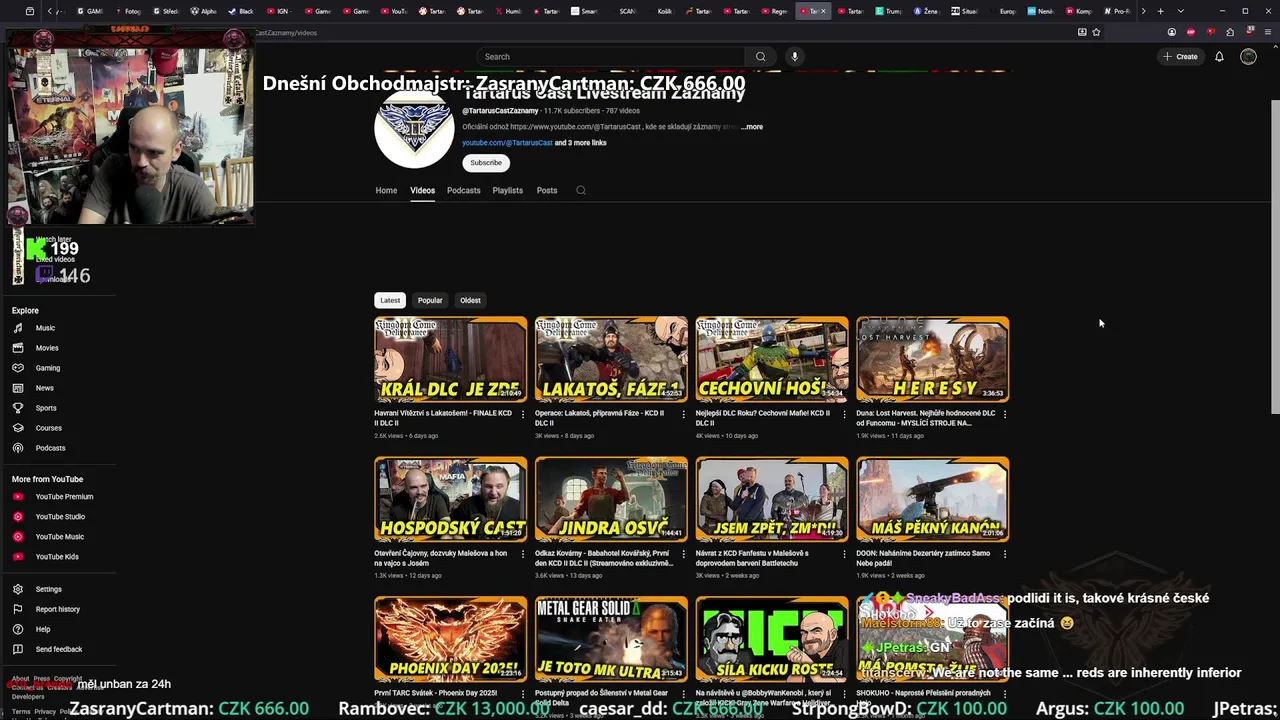Go to the Posts tab
The height and width of the screenshot is (720, 1280).
546,190
